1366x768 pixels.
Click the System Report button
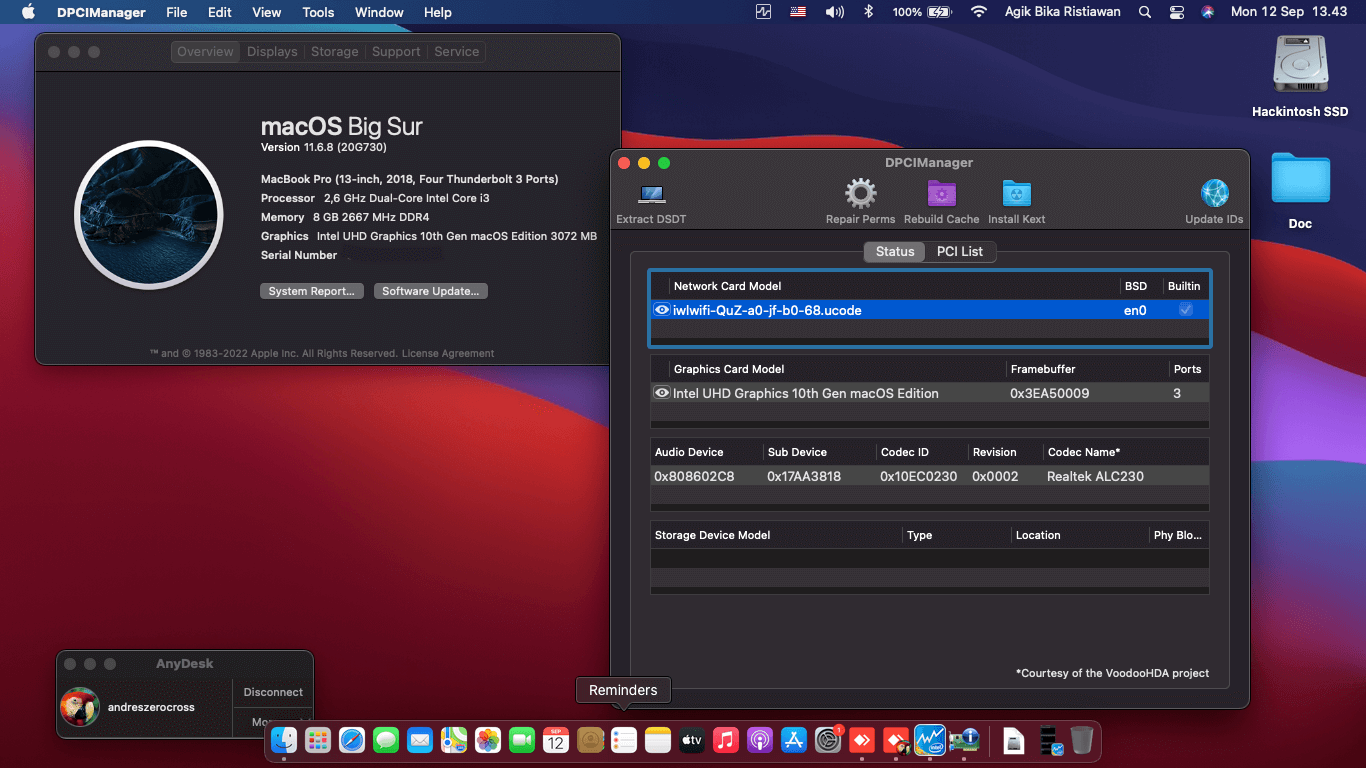tap(311, 291)
